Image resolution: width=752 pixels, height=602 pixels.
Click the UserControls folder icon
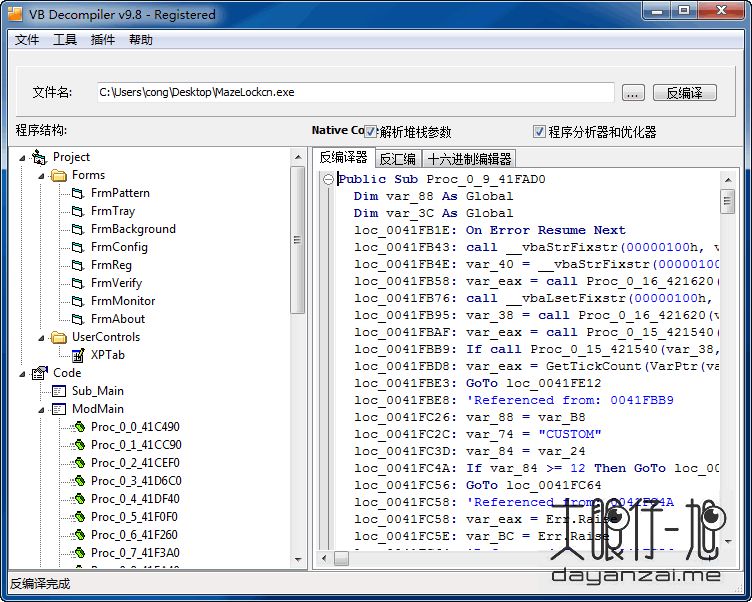(x=59, y=338)
